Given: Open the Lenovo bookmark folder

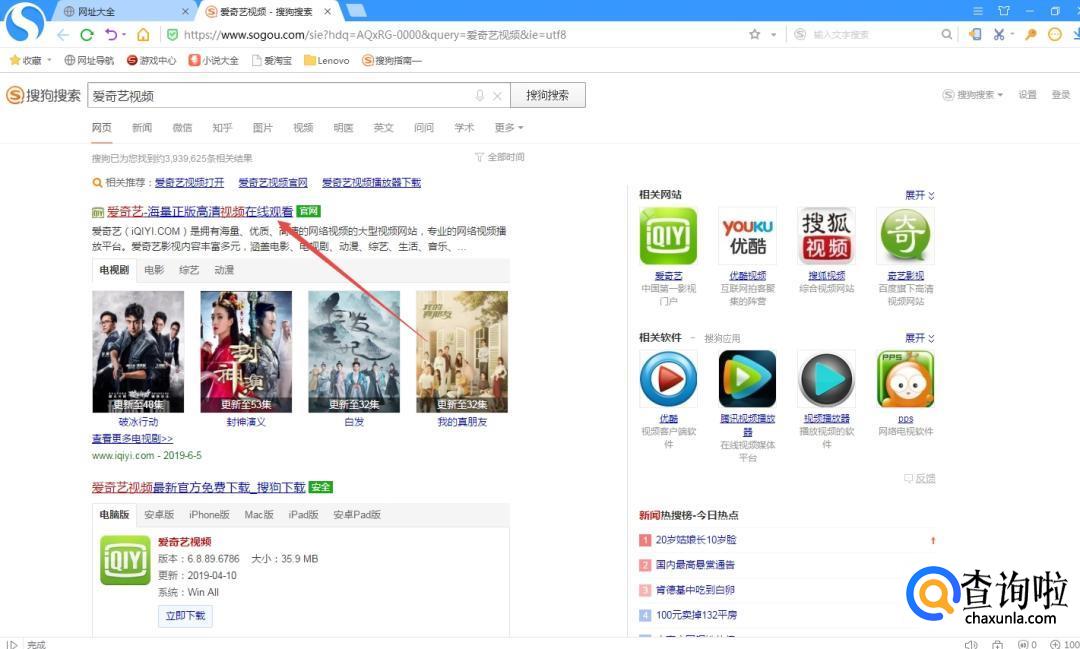Looking at the screenshot, I should point(326,61).
